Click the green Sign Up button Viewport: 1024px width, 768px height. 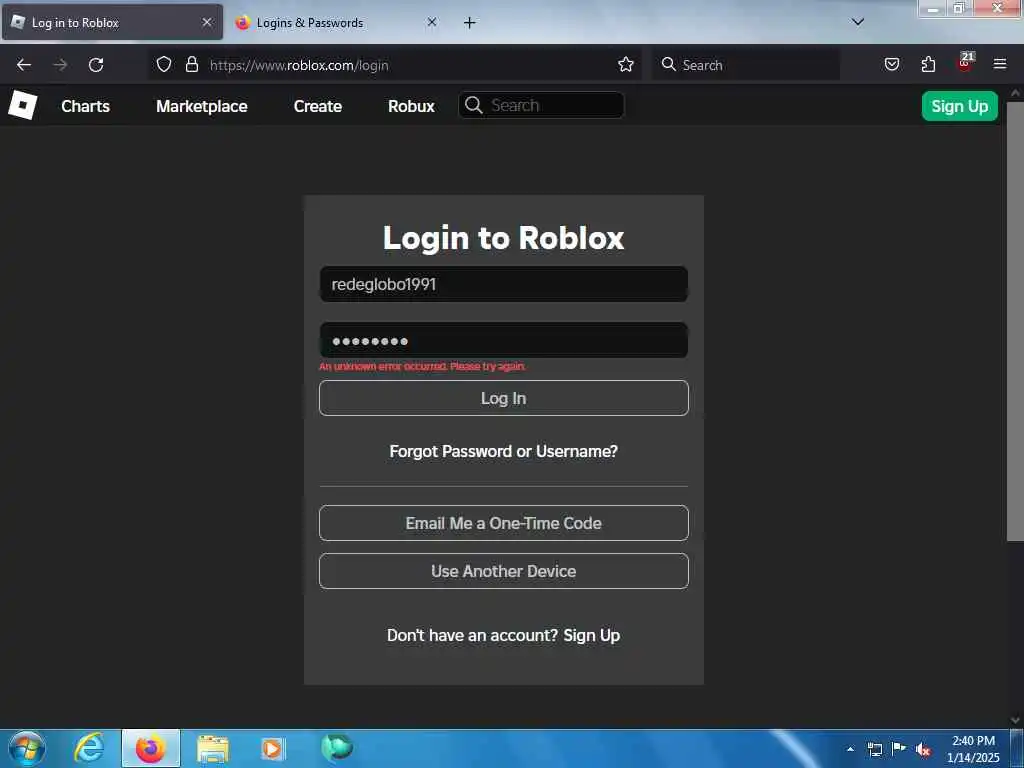(959, 106)
